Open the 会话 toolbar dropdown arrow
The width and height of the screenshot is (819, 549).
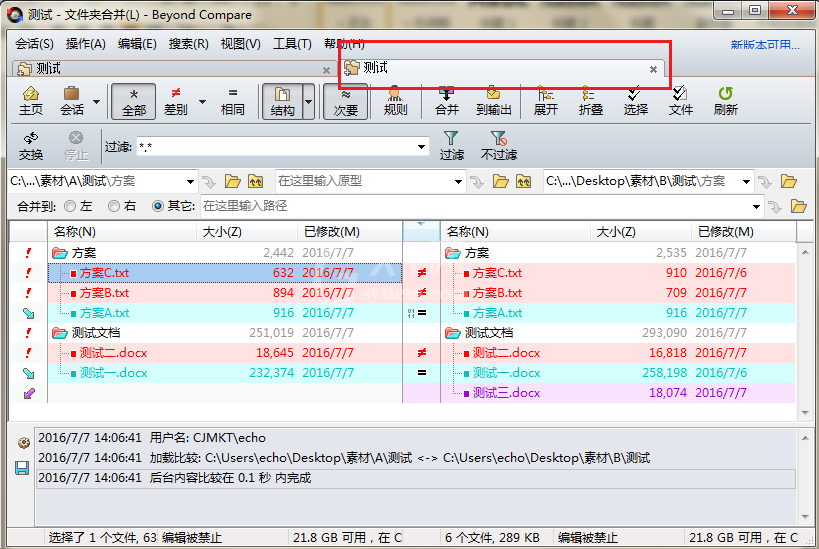point(96,101)
